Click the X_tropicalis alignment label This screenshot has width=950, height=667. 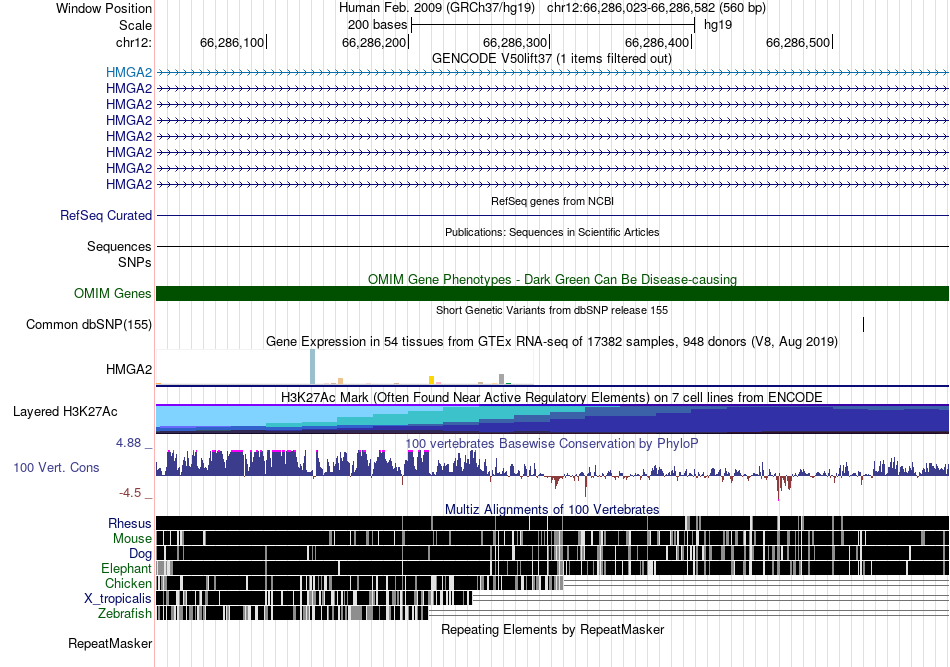(118, 599)
